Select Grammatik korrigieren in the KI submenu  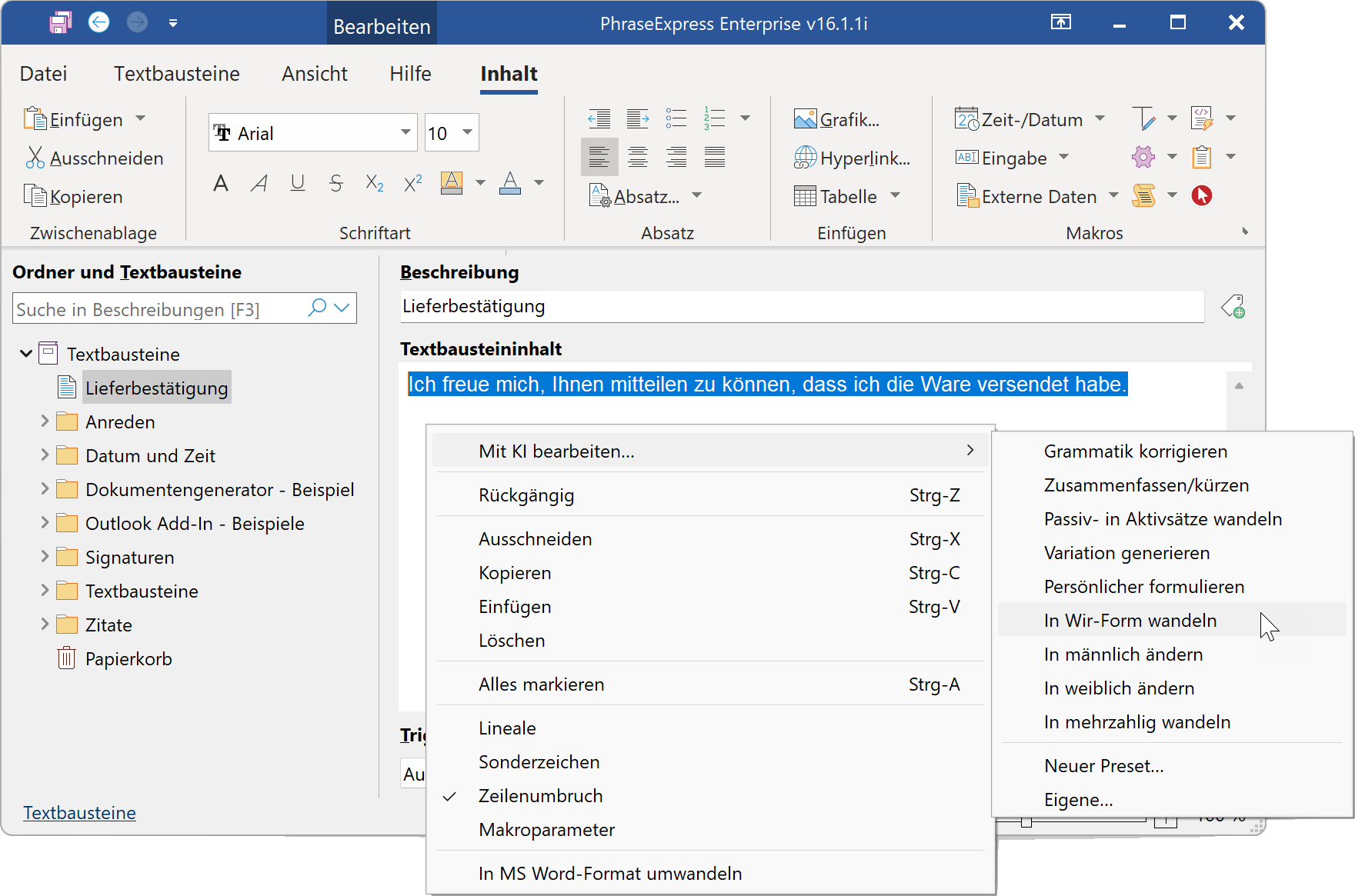click(x=1172, y=451)
